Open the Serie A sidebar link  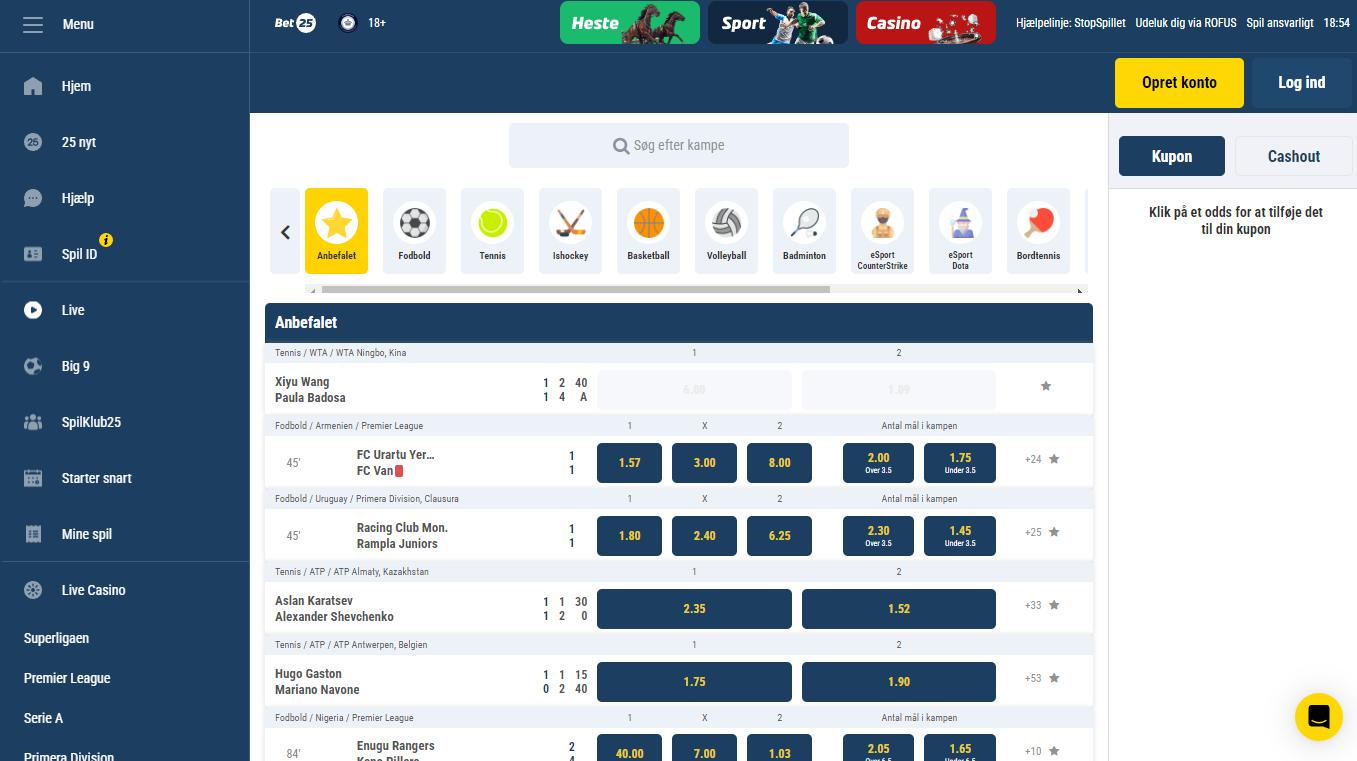[x=43, y=718]
